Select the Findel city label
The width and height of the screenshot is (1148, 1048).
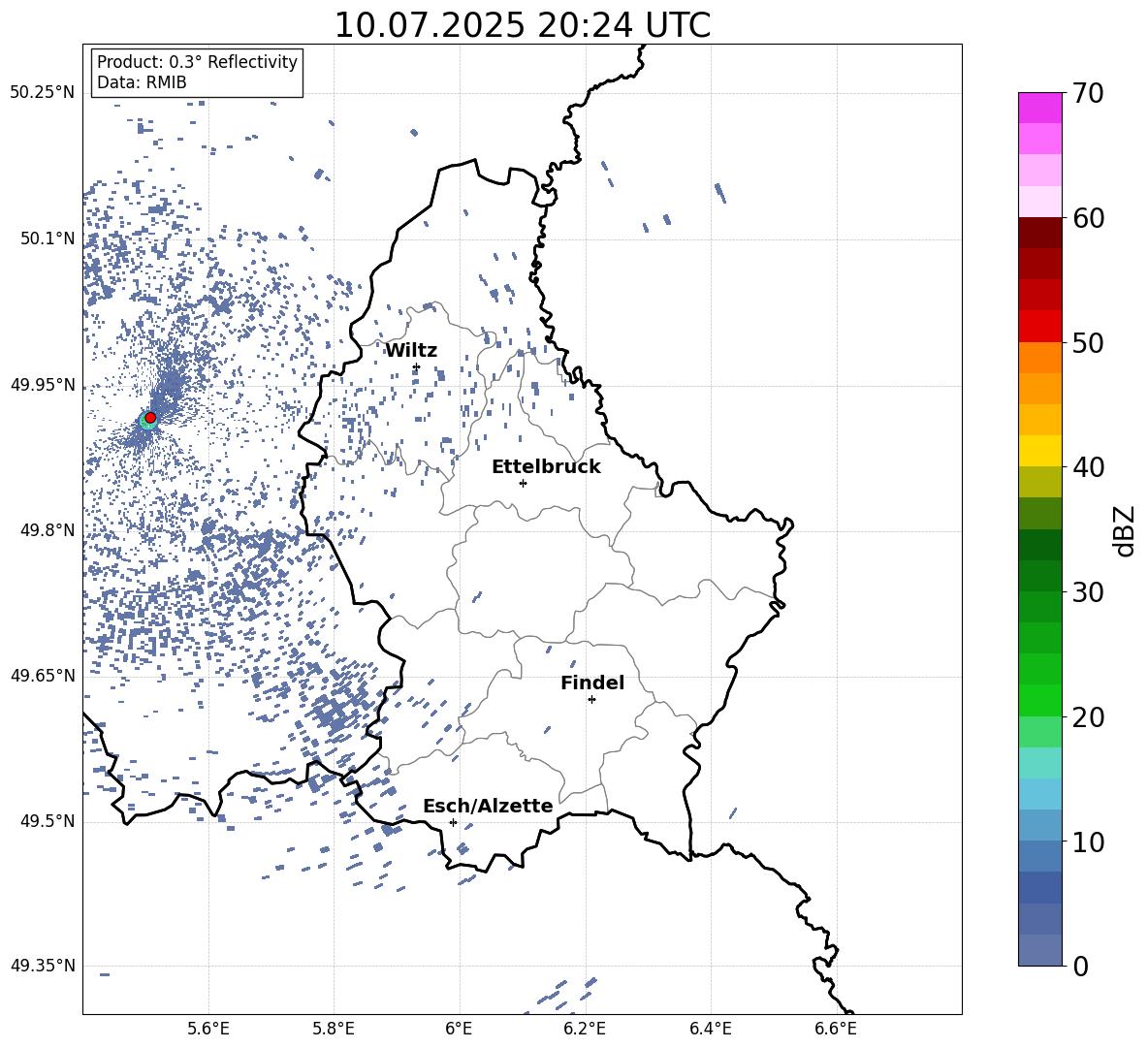tap(592, 683)
